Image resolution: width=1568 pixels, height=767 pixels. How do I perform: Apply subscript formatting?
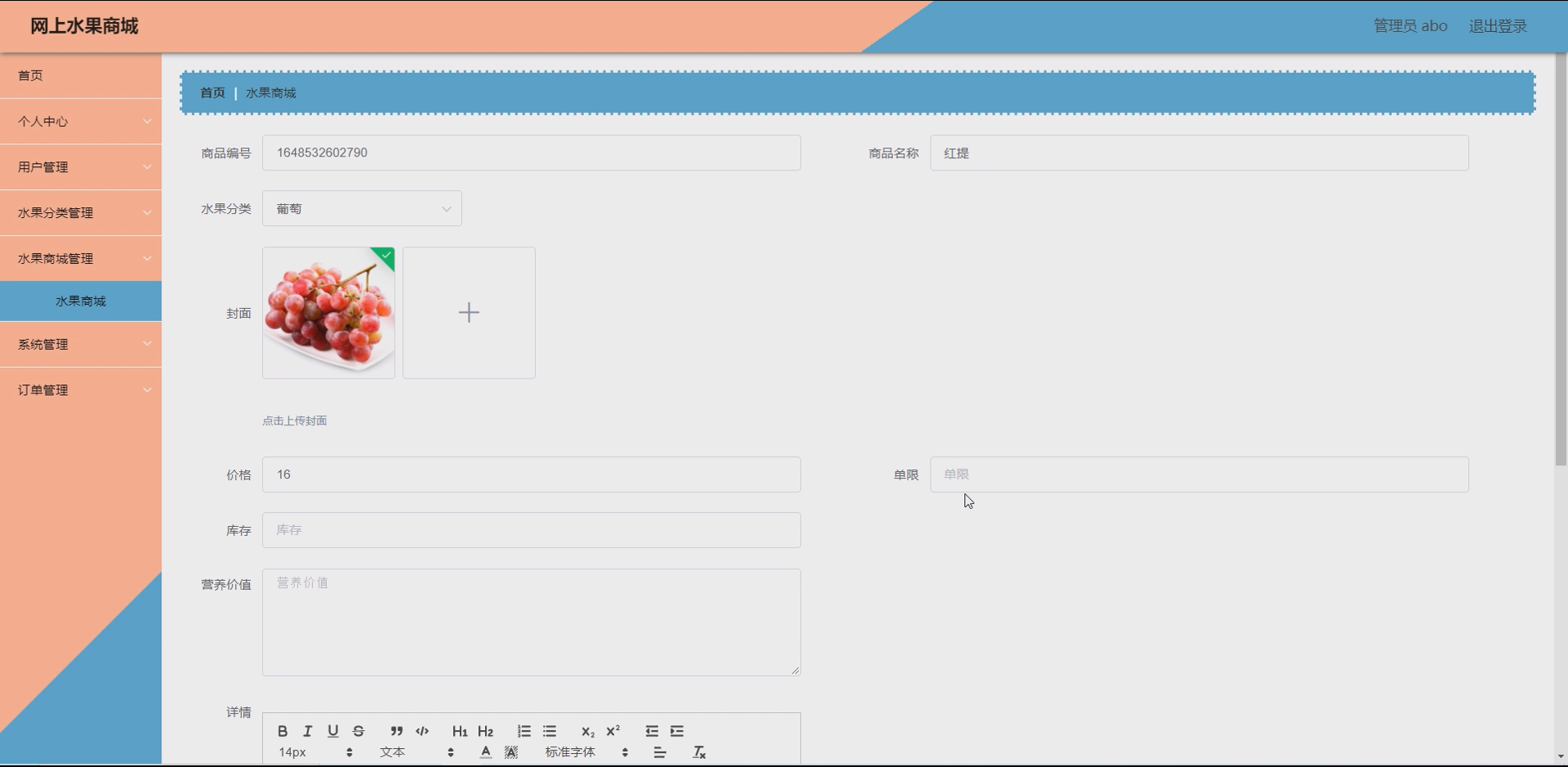(x=587, y=731)
